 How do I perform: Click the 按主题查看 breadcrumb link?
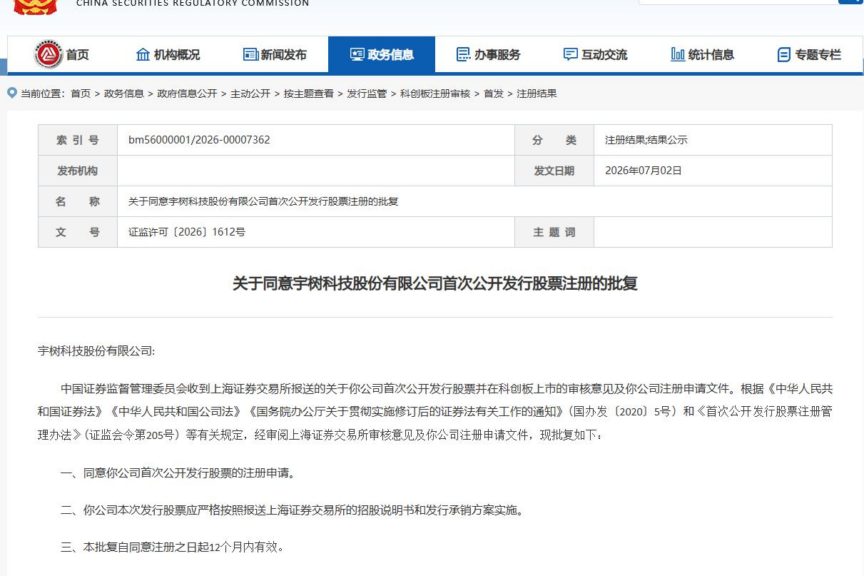click(x=309, y=94)
